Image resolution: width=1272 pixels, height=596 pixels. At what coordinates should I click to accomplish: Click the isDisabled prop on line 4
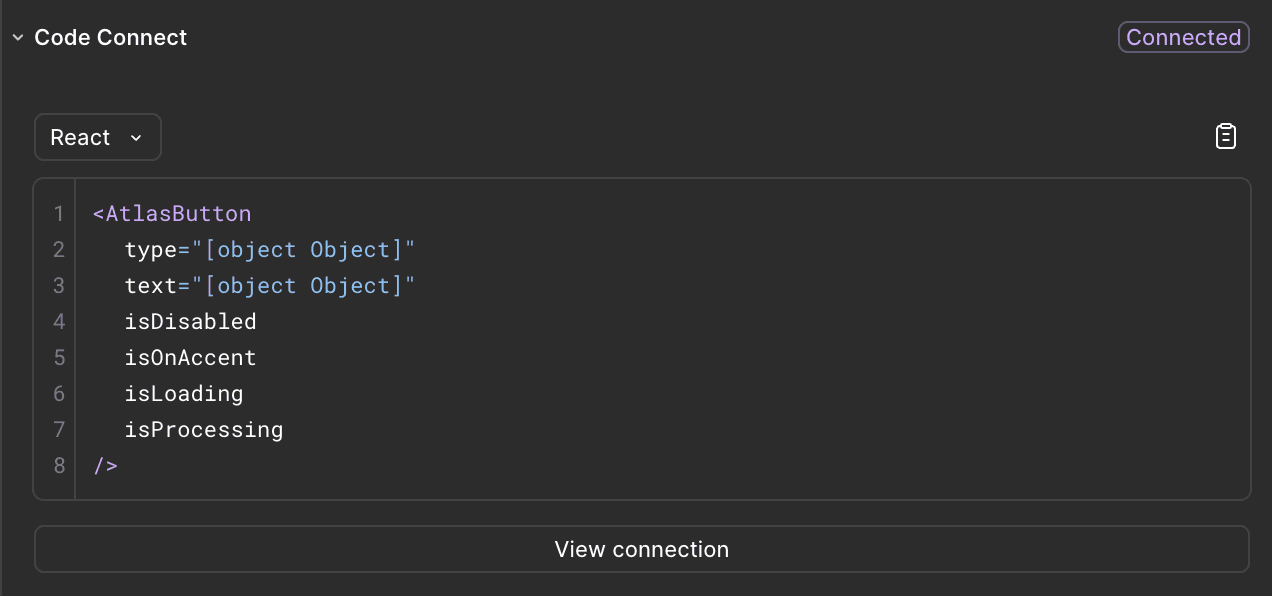coord(190,321)
